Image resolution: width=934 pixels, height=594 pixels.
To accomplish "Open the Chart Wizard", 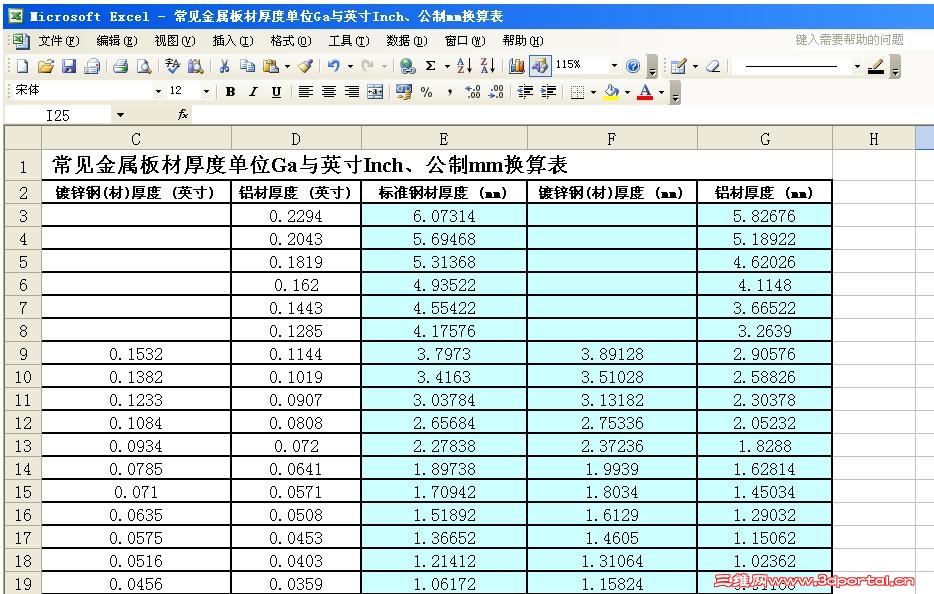I will pos(517,66).
